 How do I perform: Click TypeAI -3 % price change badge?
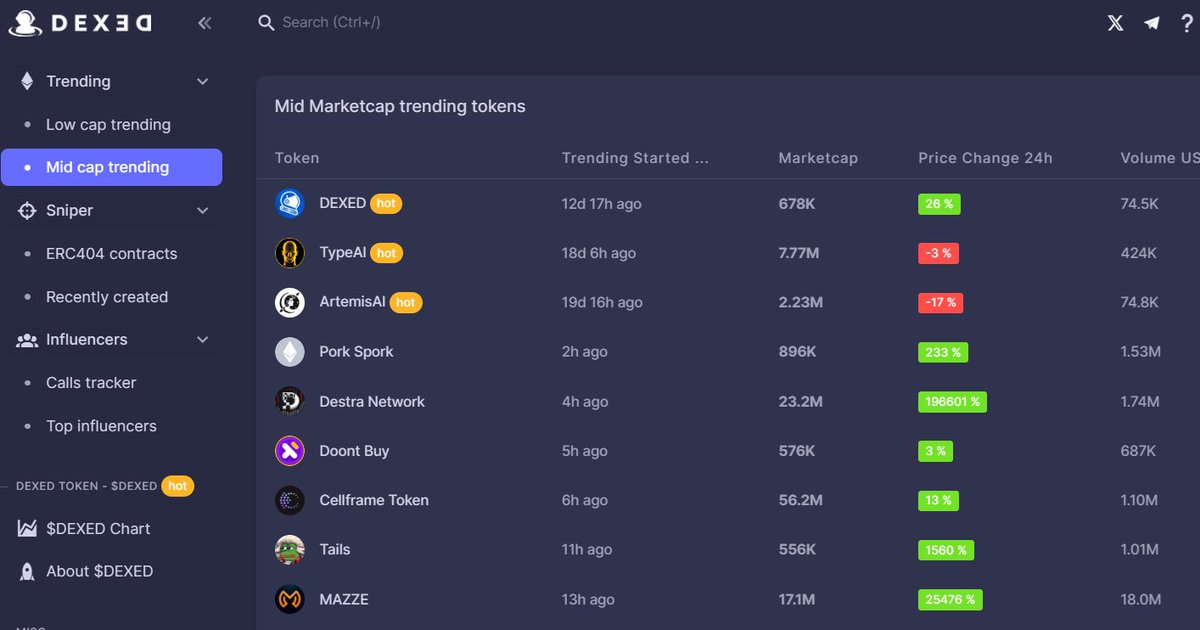point(939,253)
